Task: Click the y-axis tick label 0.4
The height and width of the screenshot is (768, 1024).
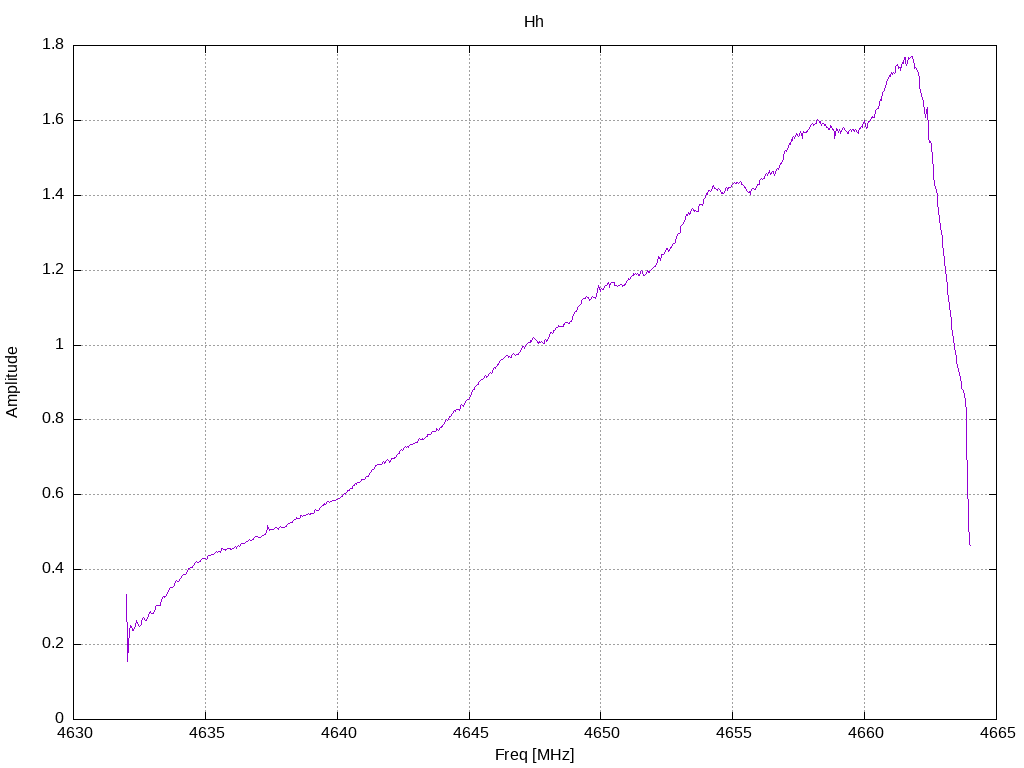Action: tap(53, 569)
